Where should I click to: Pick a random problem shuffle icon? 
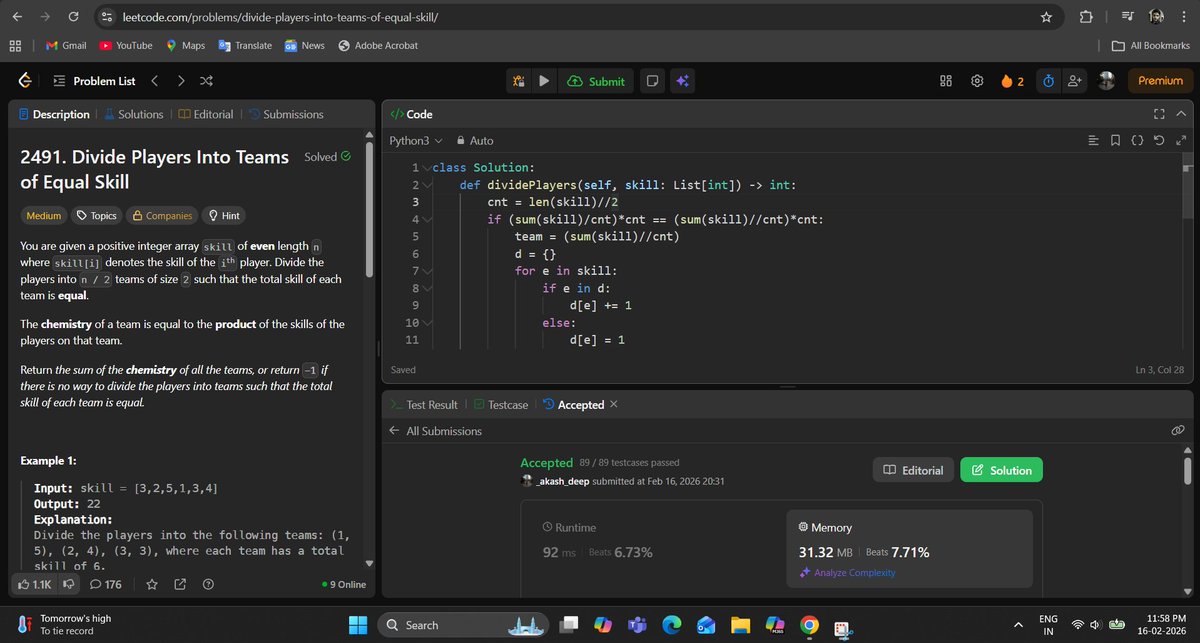pos(206,81)
